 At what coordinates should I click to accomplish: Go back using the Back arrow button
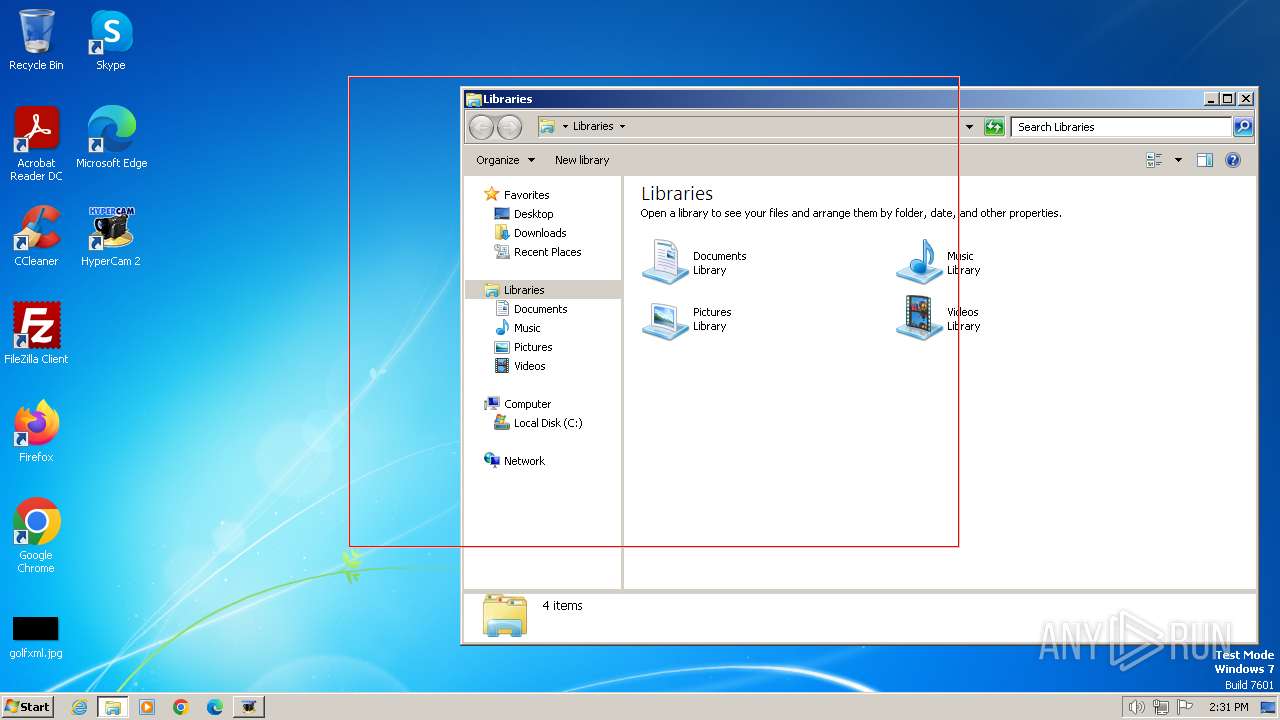coord(481,127)
